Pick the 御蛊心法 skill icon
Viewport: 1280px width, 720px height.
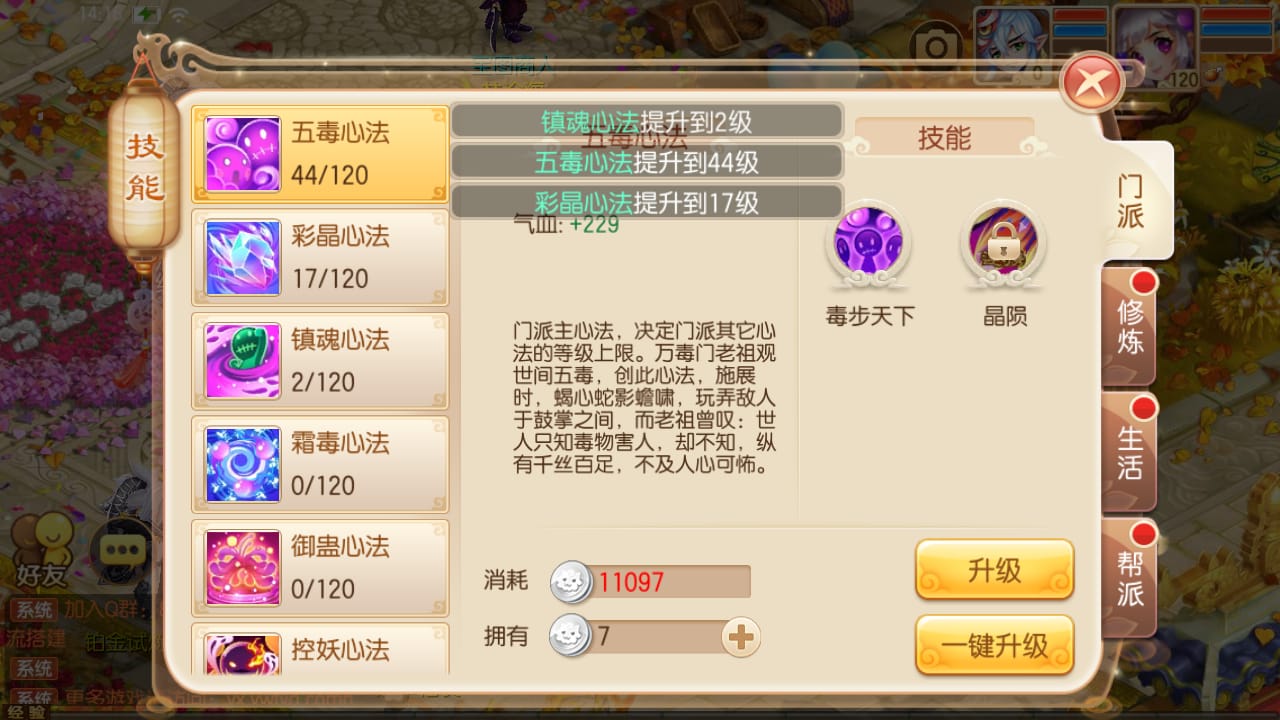(243, 568)
